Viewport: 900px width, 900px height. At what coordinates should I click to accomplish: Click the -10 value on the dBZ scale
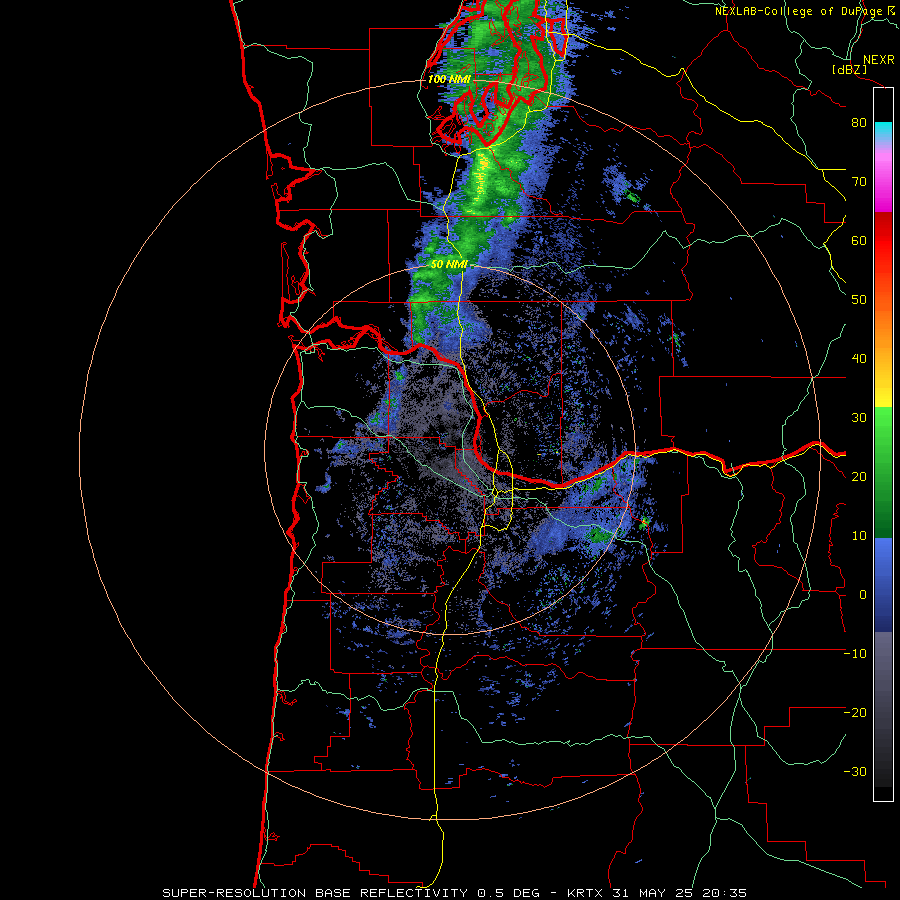855,654
